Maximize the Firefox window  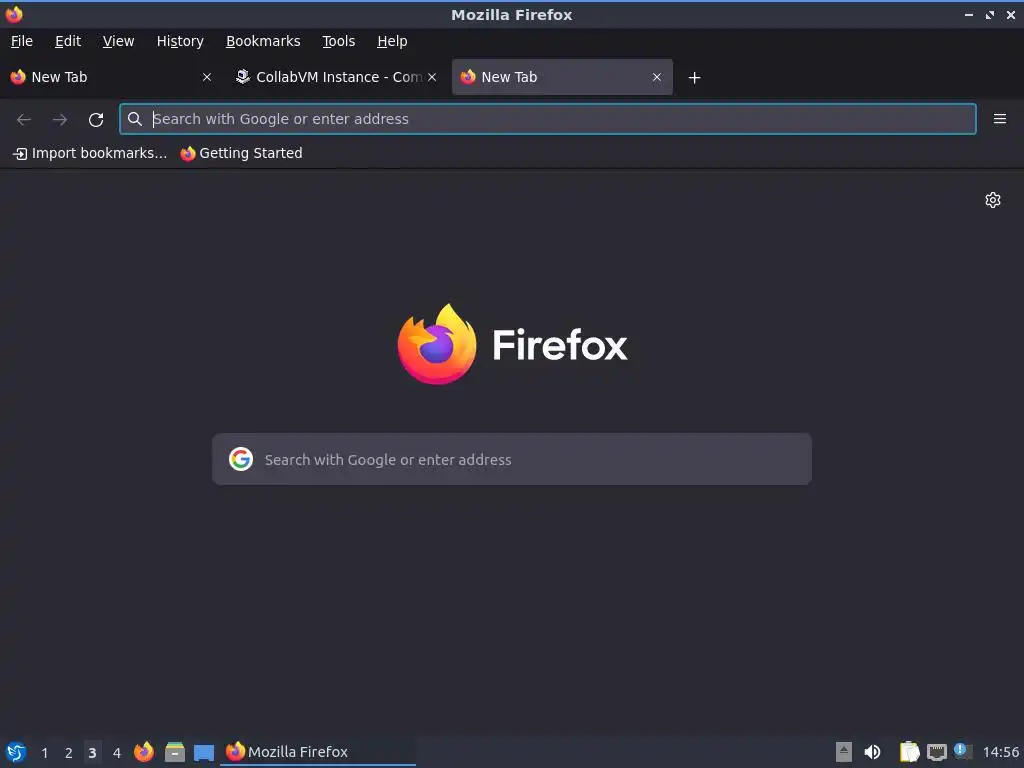[x=990, y=14]
